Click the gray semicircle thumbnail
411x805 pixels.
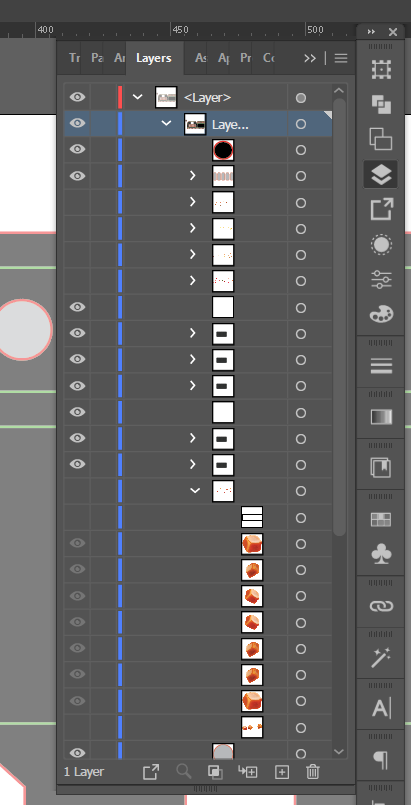coord(223,751)
